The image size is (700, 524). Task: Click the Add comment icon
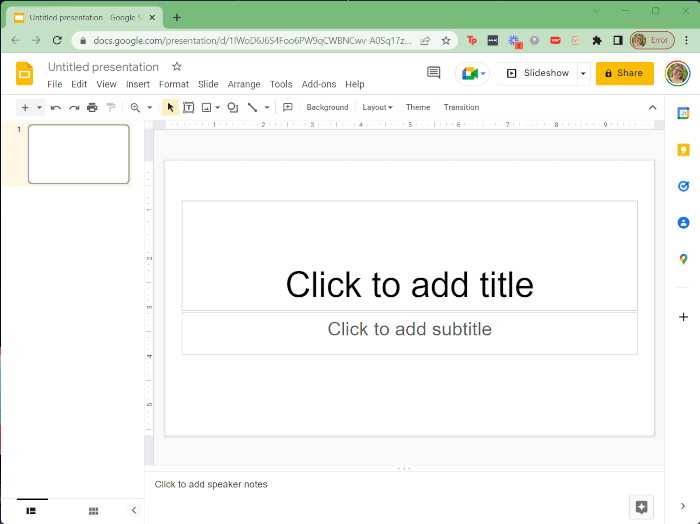pyautogui.click(x=288, y=108)
